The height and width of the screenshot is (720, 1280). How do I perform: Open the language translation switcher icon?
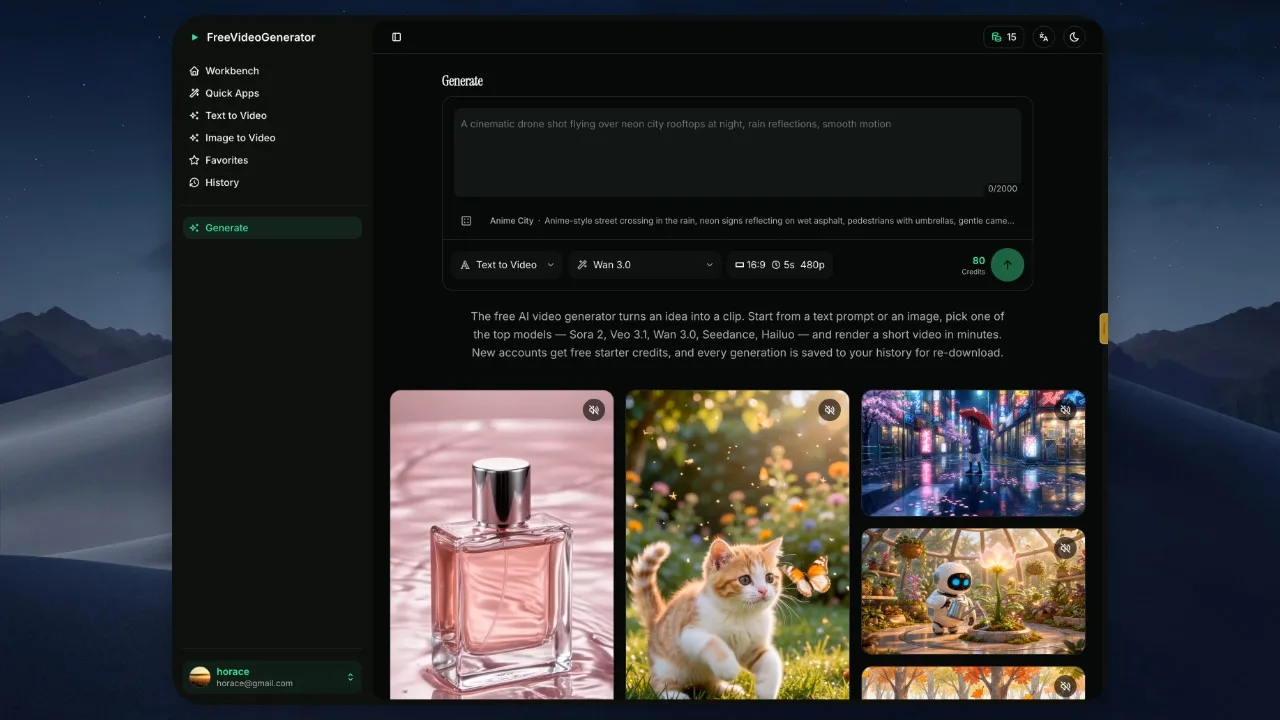(x=1044, y=37)
